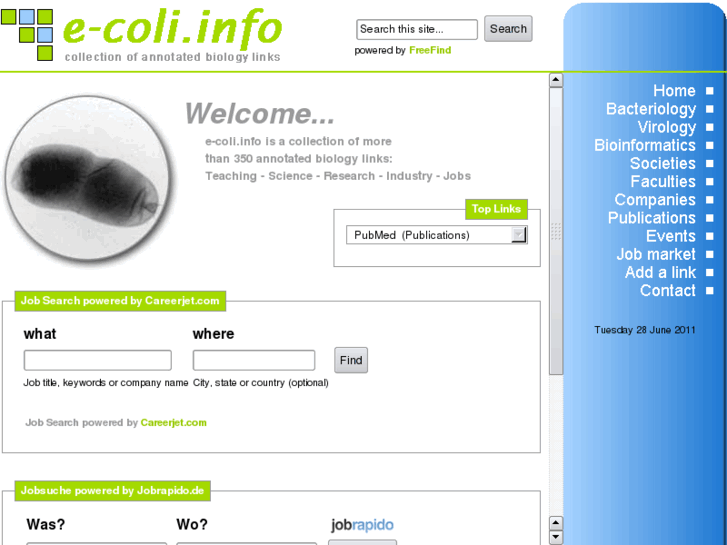Go to the Publications page
Screen dimensions: 727x545
[x=652, y=218]
